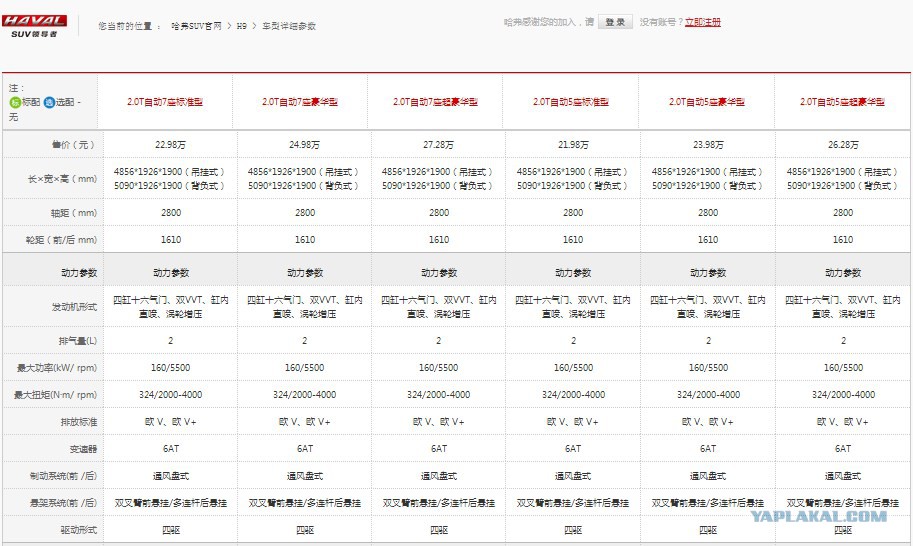Select the 2.0T自动5座豪华型 column header

click(707, 102)
